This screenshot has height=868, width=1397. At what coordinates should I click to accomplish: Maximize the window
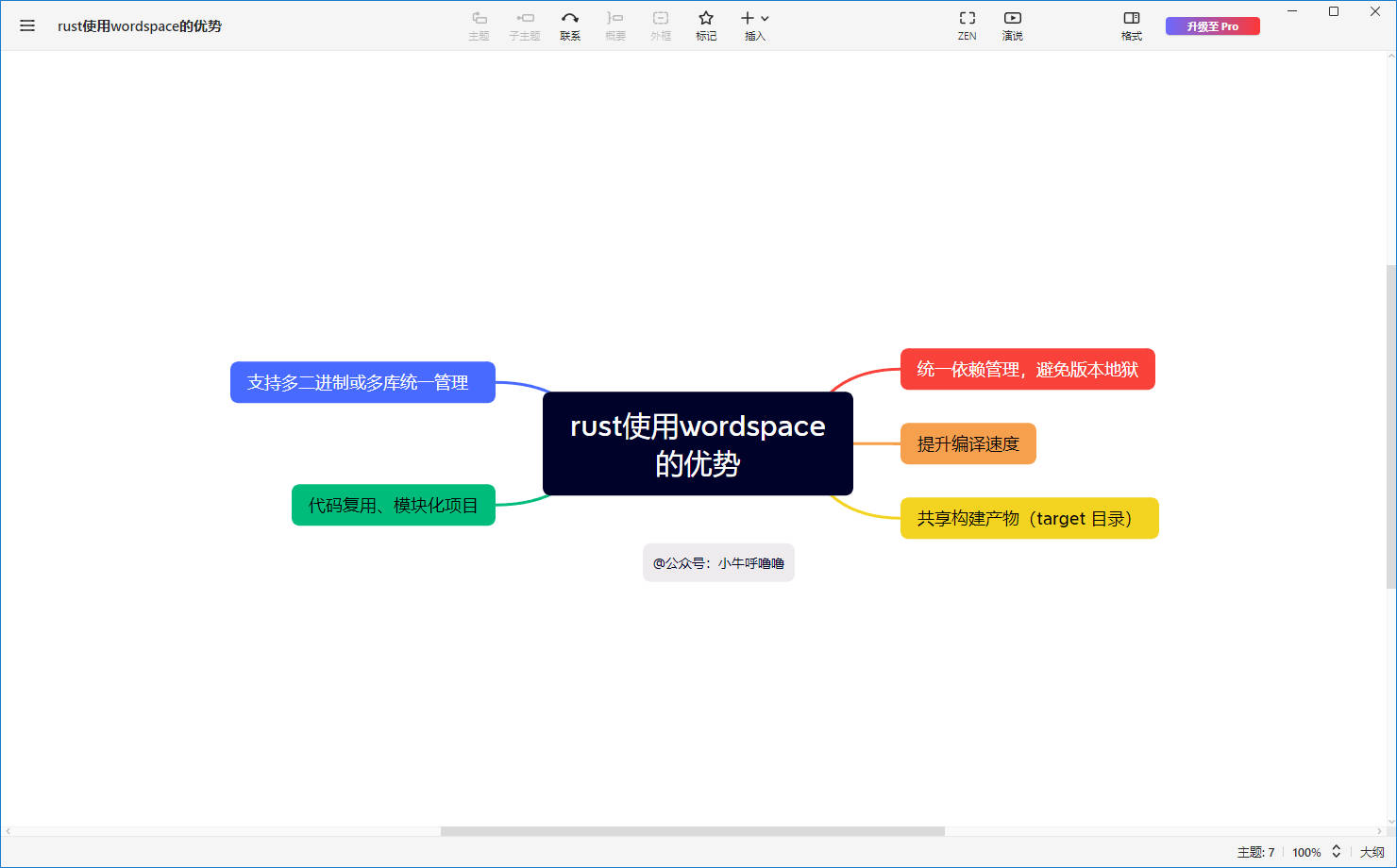click(1334, 11)
